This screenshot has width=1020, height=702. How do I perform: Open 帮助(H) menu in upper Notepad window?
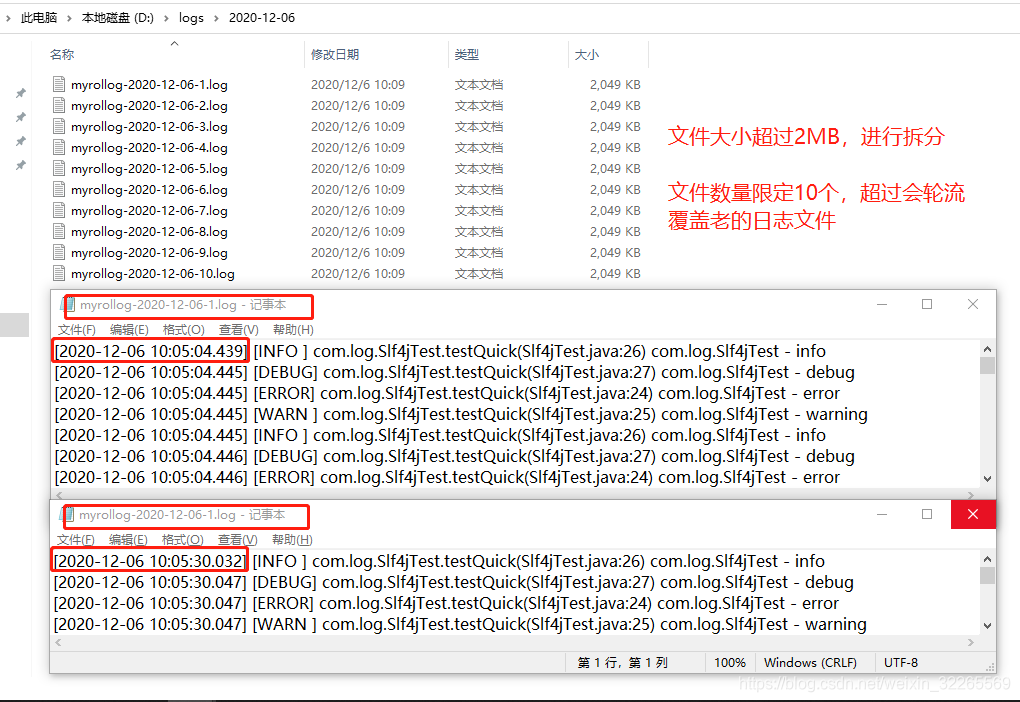(293, 330)
